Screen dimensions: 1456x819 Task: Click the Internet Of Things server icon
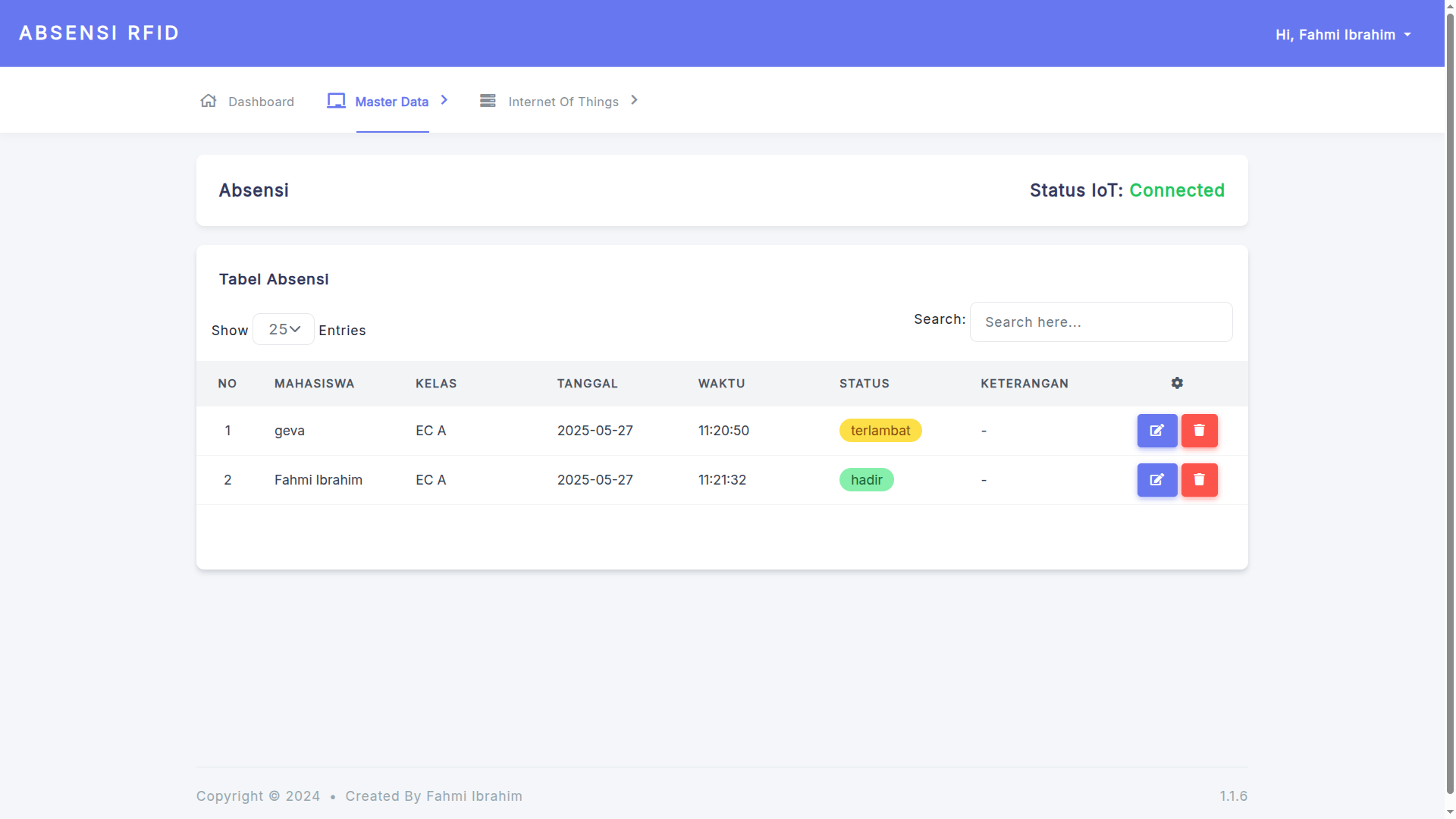(x=488, y=101)
